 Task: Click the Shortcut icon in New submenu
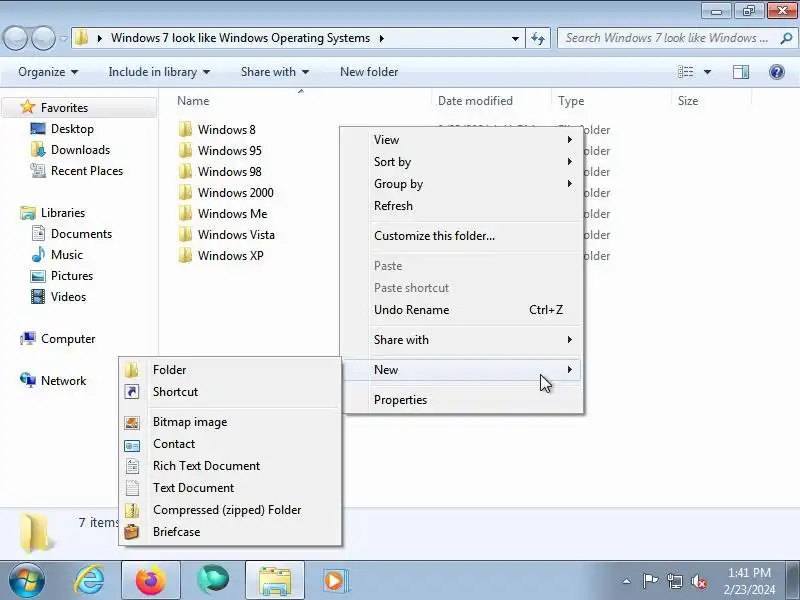[x=132, y=392]
